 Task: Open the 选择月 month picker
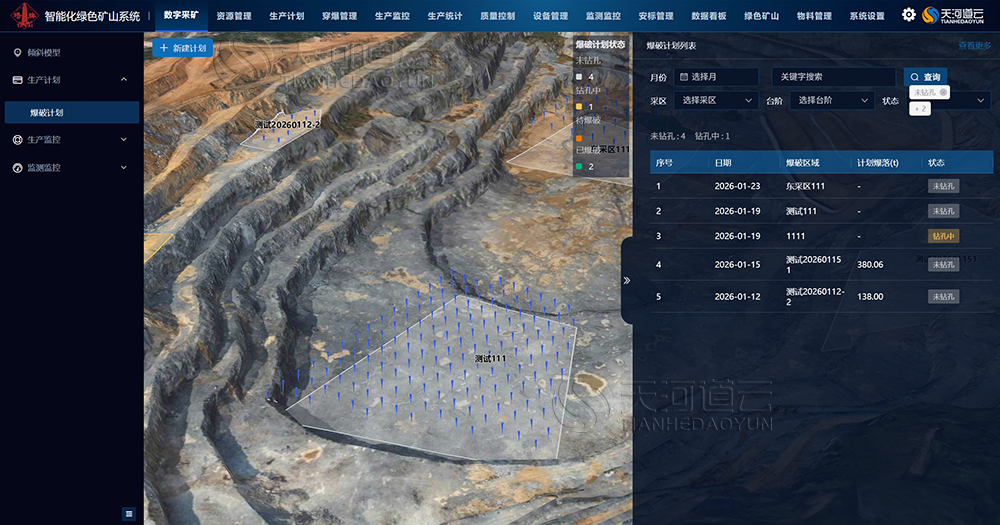coord(716,77)
